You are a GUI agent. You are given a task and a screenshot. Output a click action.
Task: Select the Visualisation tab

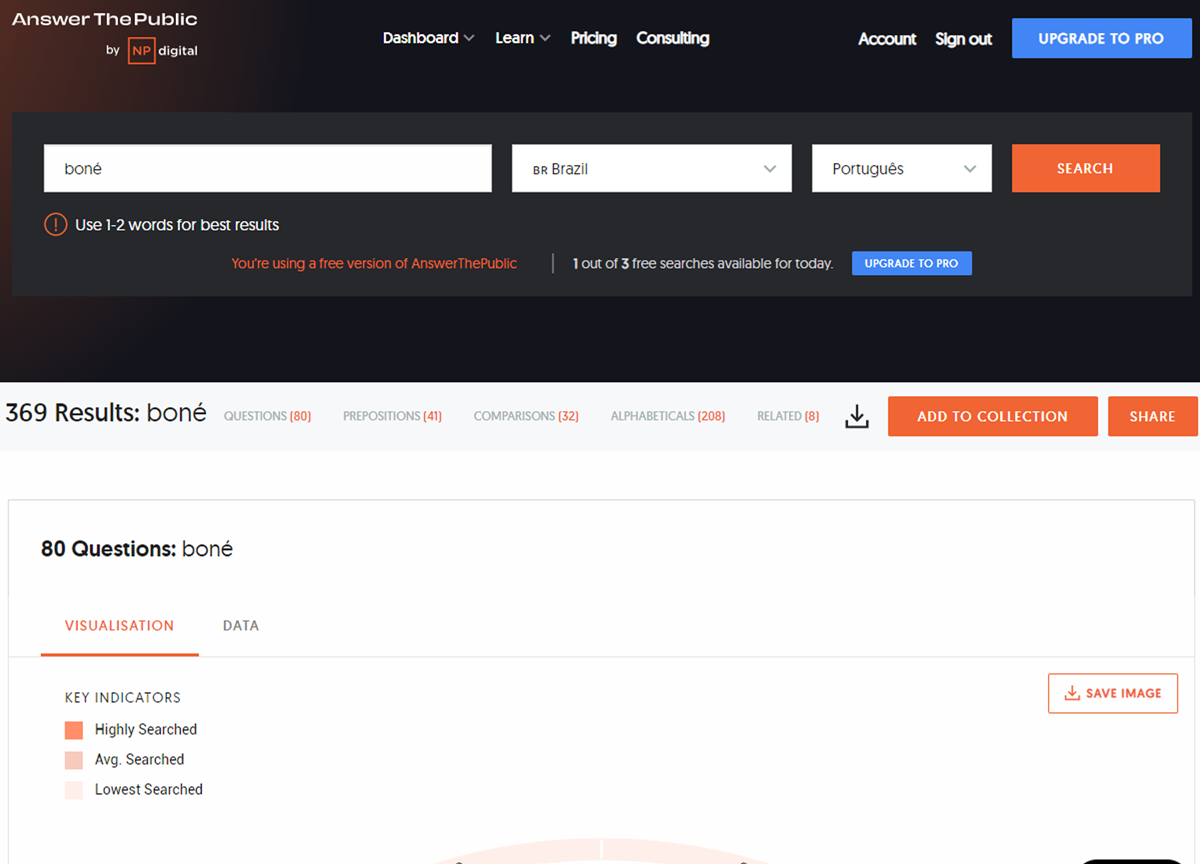119,626
